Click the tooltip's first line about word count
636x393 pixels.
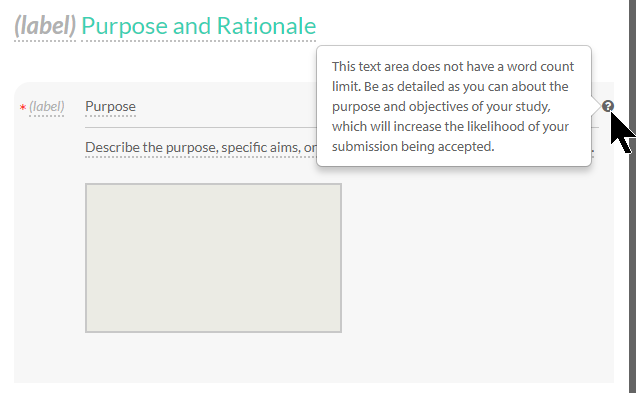click(x=453, y=67)
